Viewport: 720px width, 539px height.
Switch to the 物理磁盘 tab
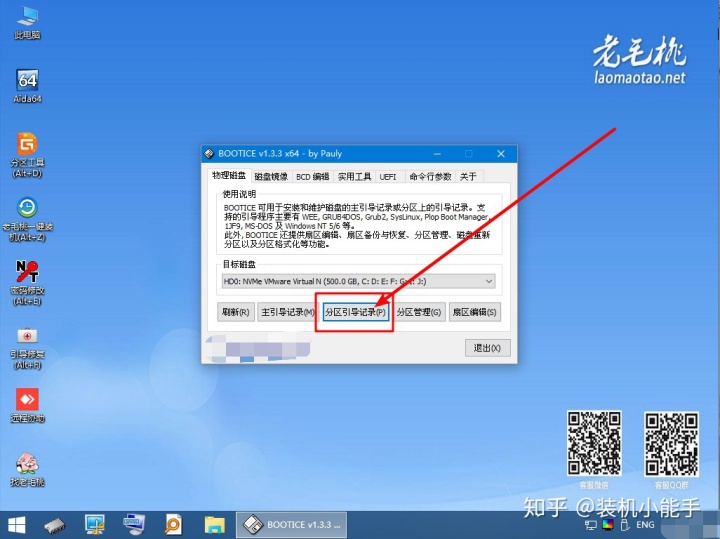[x=229, y=175]
